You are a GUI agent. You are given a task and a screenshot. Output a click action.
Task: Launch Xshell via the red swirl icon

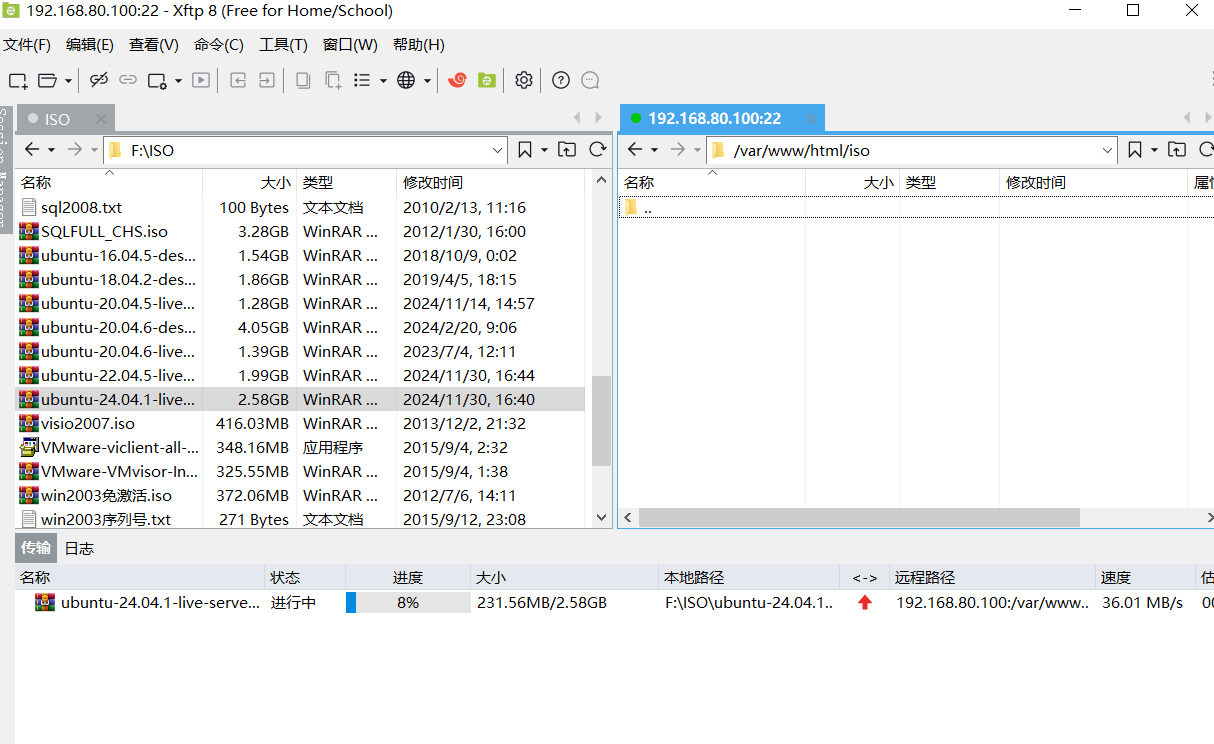pyautogui.click(x=457, y=80)
